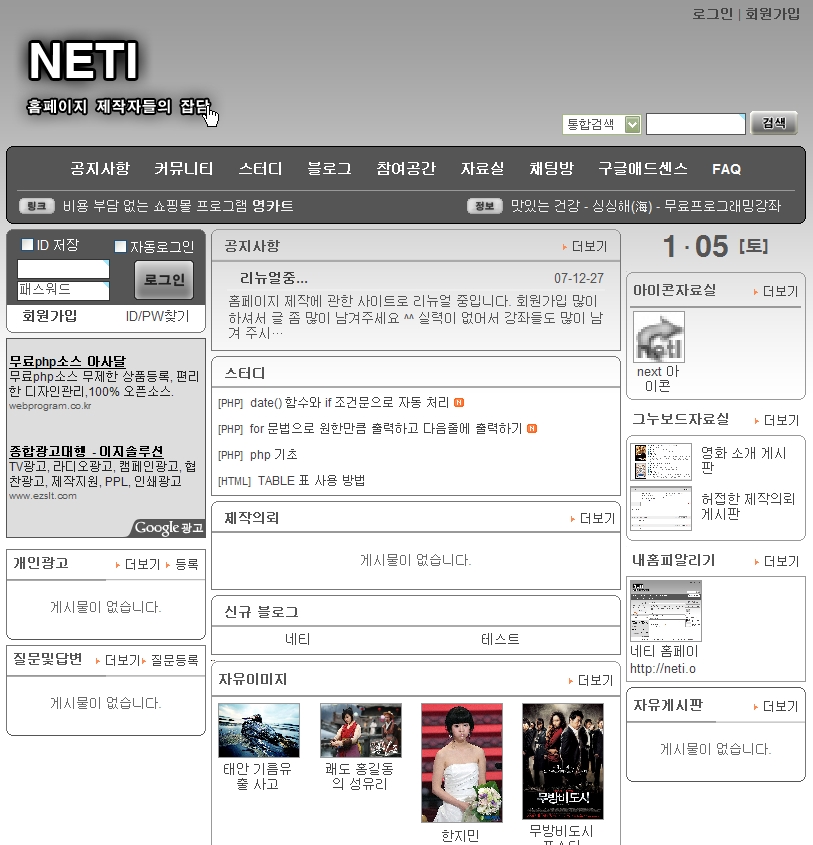Open 커뮤니티 menu item
813x845 pixels.
click(x=184, y=168)
